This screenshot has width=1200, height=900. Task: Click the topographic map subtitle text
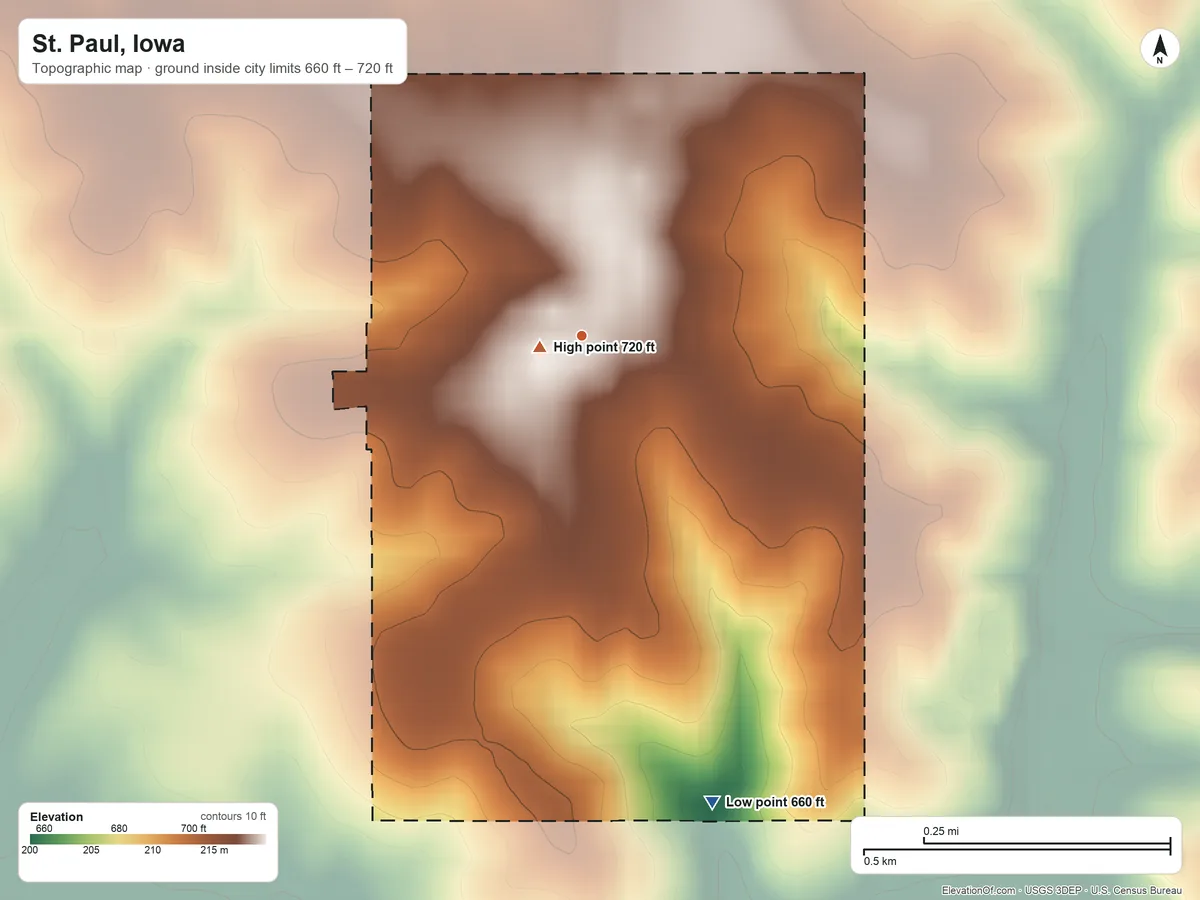212,70
